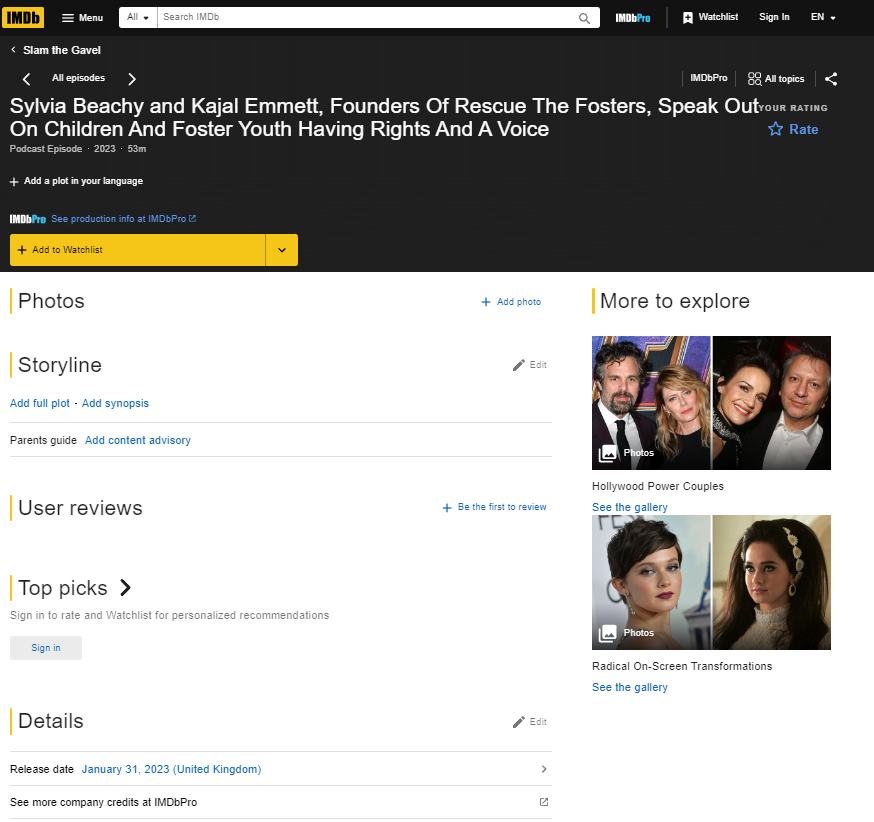
Task: Open See more company credits at IMDbPro
Action: pos(104,802)
